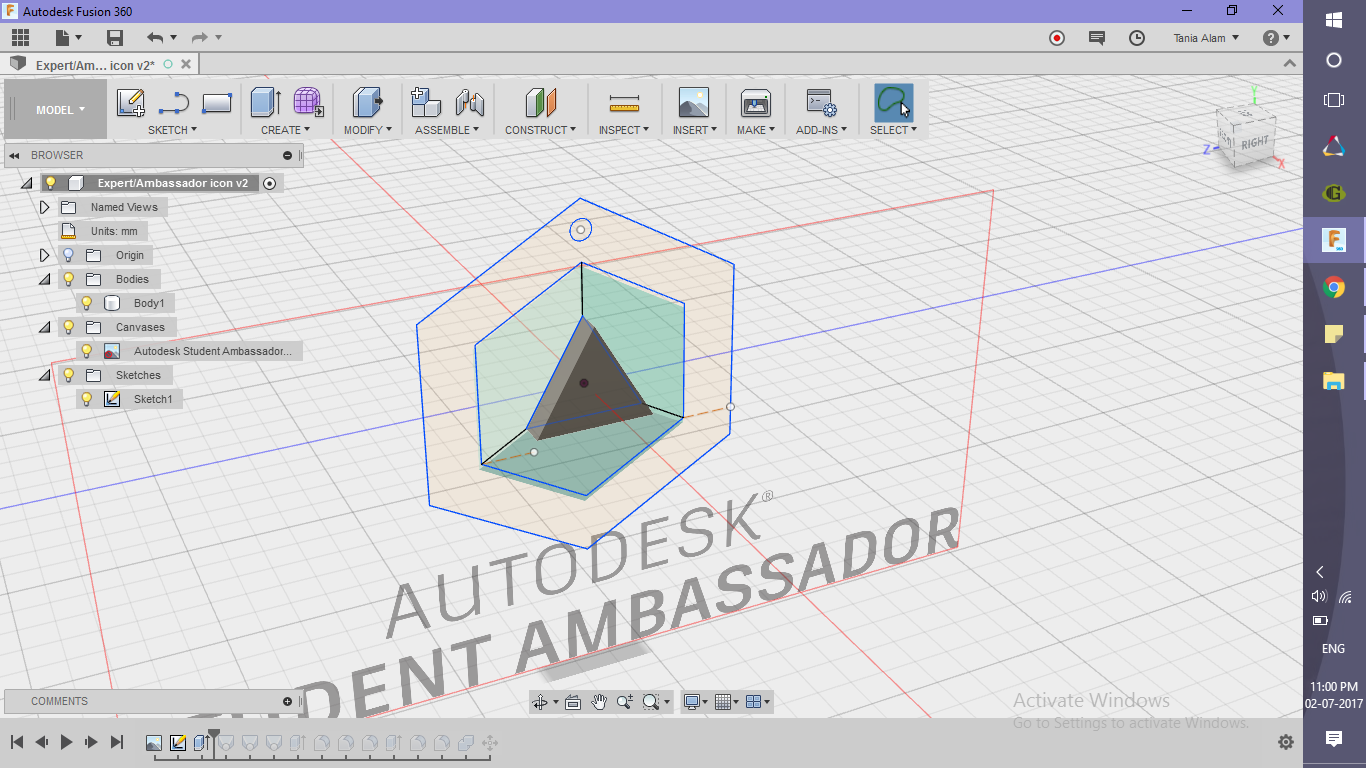Open the CREATE menu
This screenshot has height=768, width=1366.
click(x=286, y=130)
